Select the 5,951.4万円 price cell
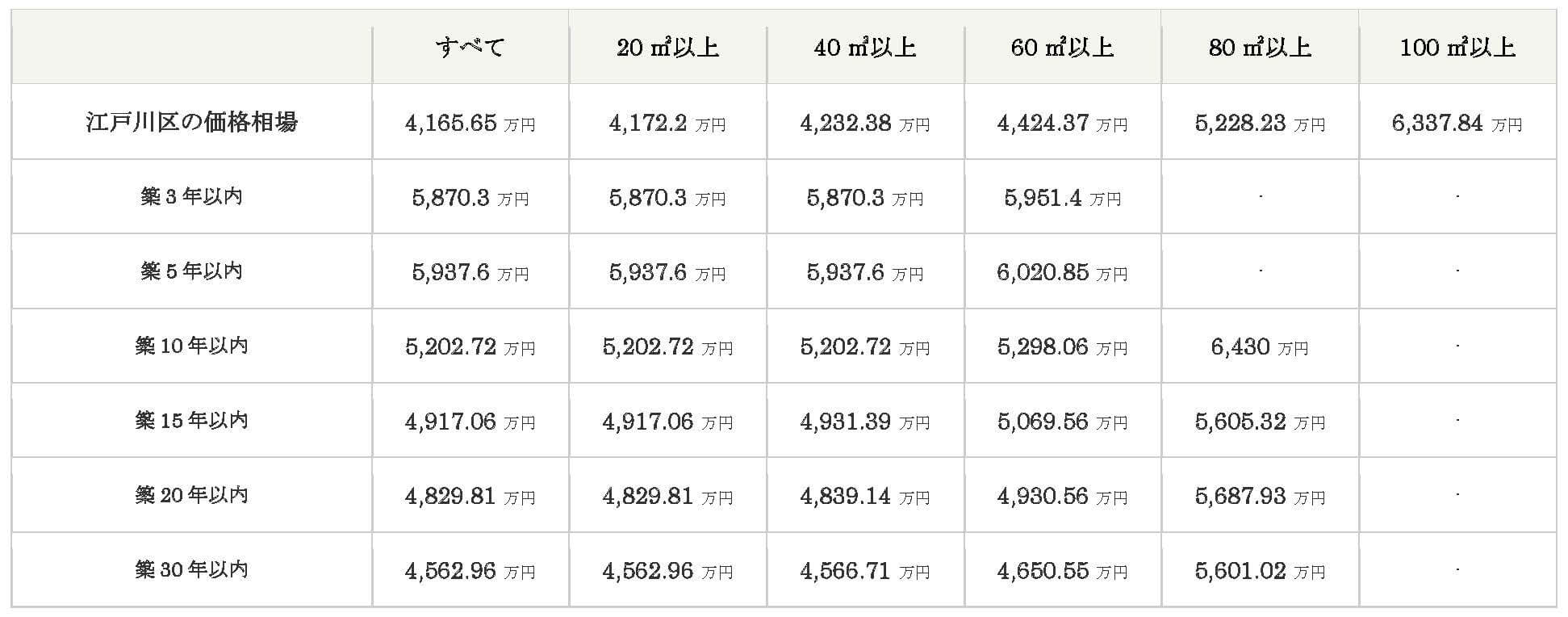This screenshot has height=617, width=1568. pyautogui.click(x=1063, y=197)
